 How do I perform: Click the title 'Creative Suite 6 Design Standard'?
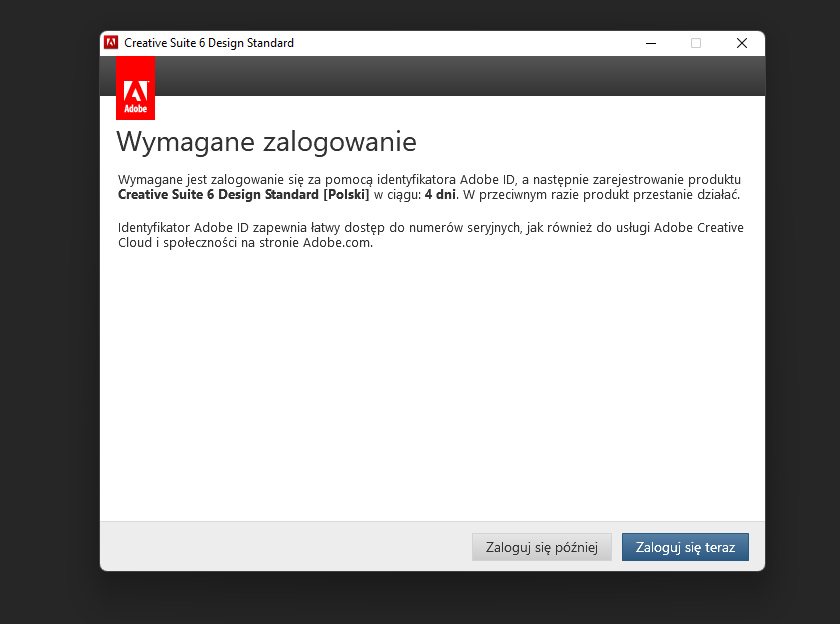pyautogui.click(x=208, y=43)
